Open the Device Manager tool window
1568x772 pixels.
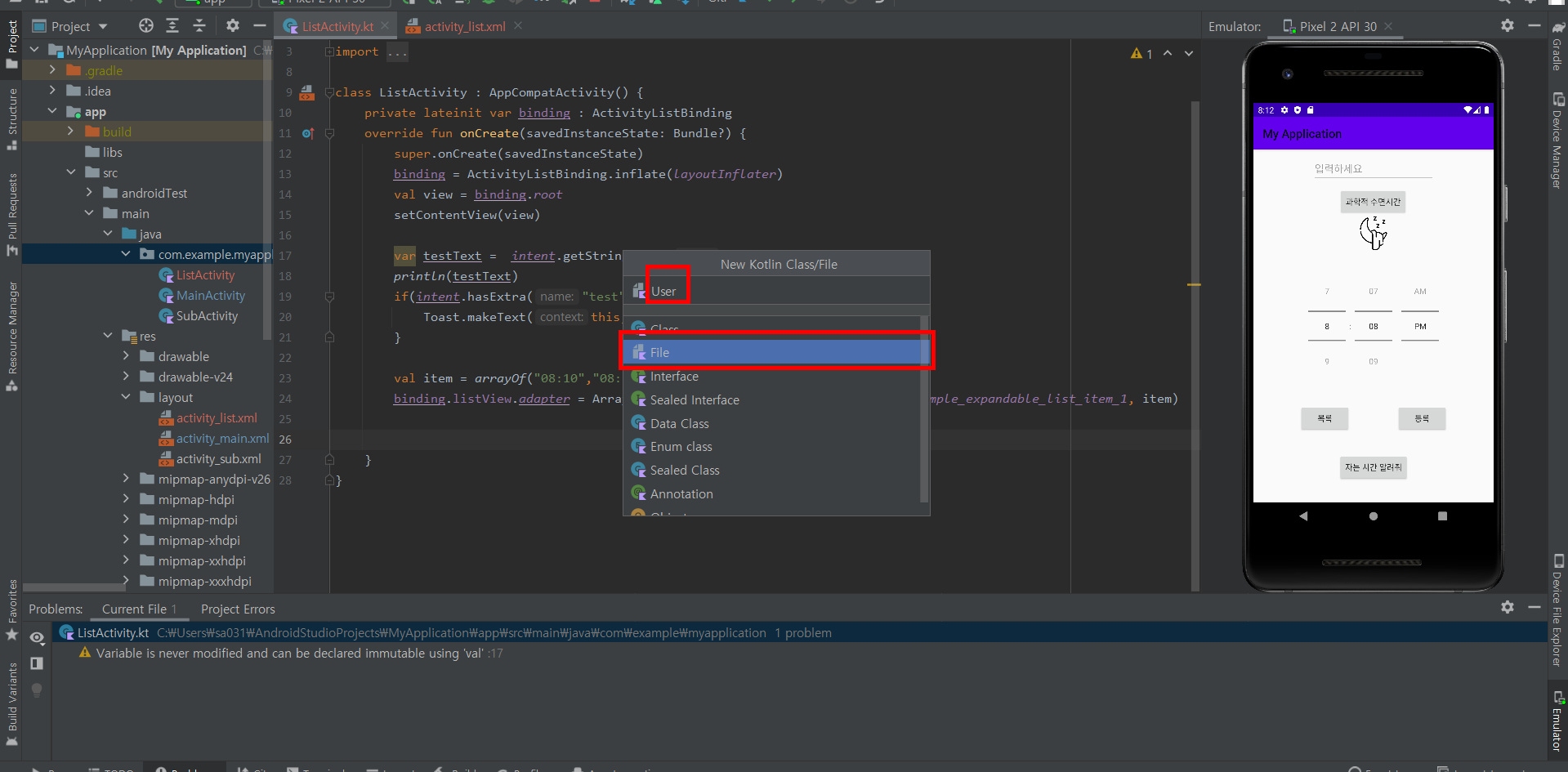[1557, 141]
